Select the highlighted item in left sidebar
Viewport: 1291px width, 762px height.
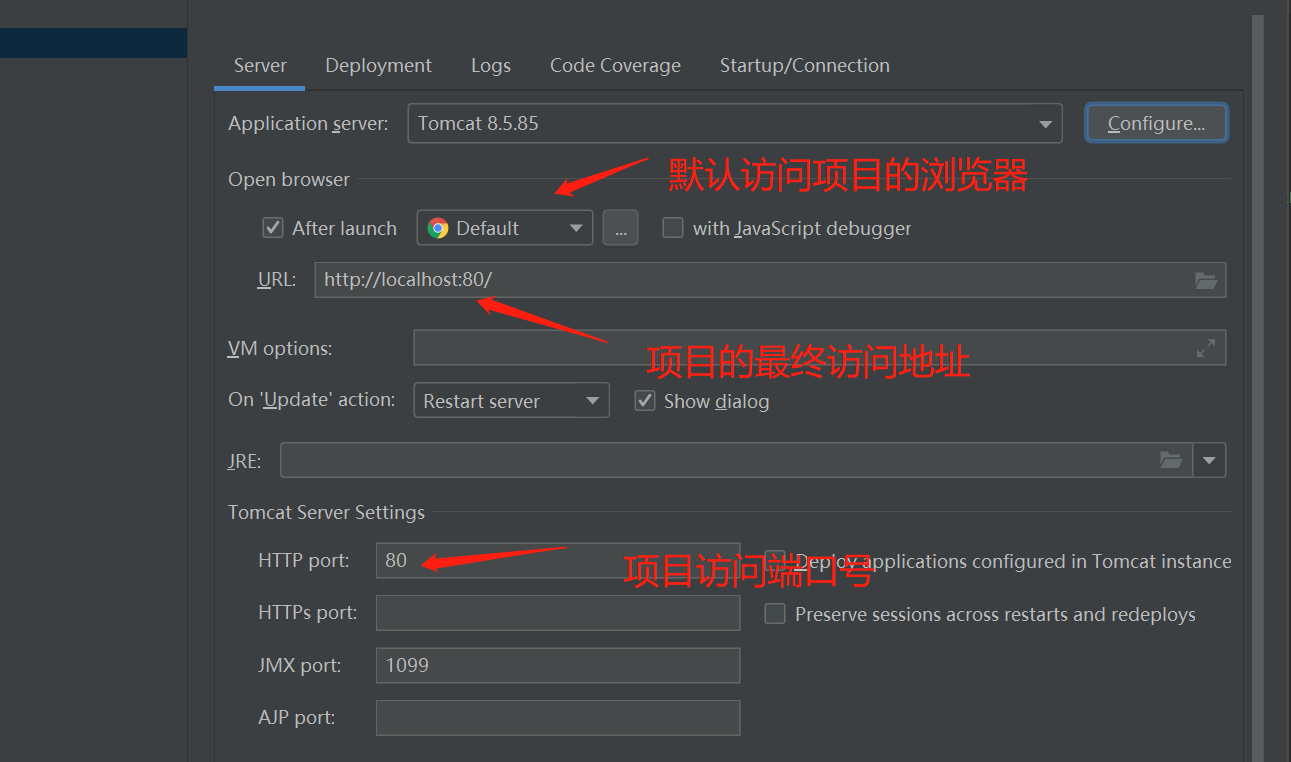point(94,43)
